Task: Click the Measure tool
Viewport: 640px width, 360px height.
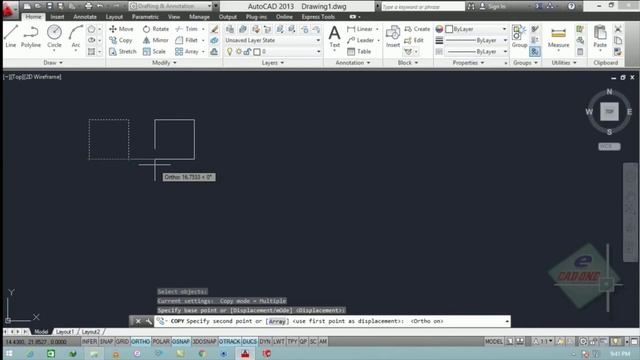Action: click(x=558, y=37)
